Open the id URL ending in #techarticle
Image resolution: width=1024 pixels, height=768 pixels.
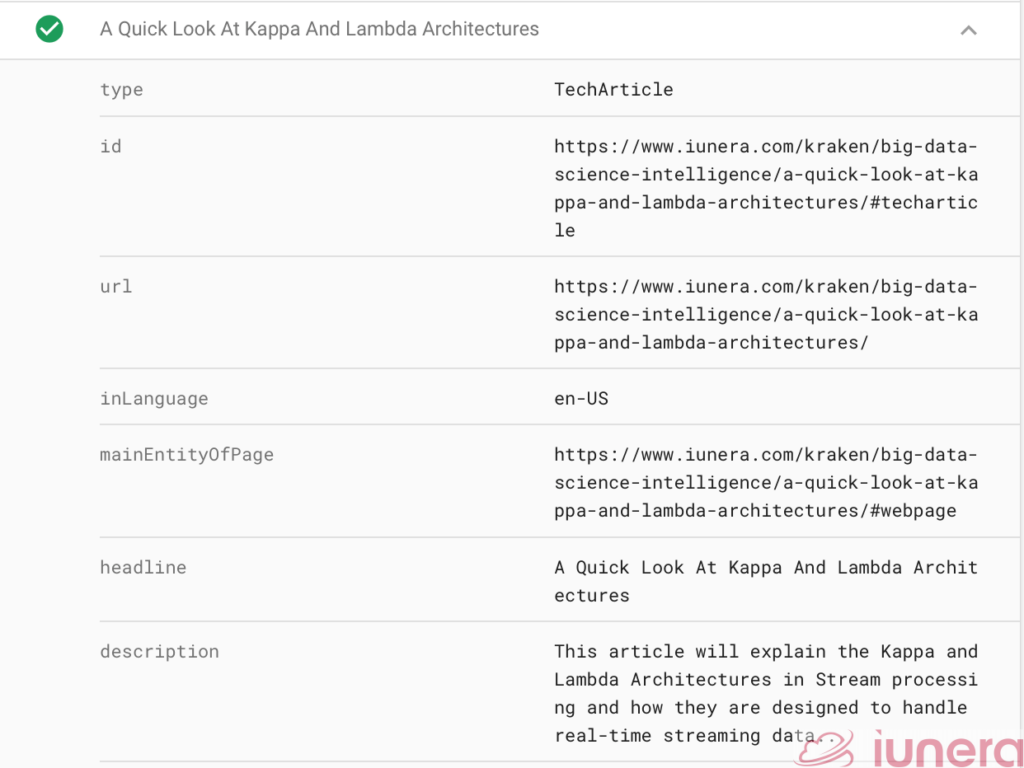pyautogui.click(x=765, y=188)
